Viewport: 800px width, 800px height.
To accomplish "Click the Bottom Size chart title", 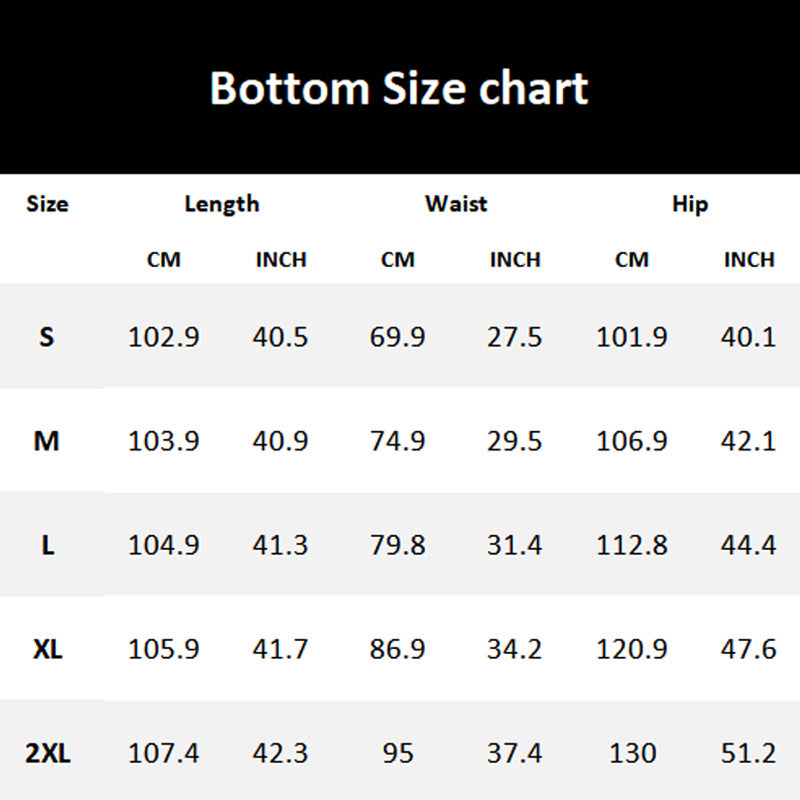I will 399,88.
